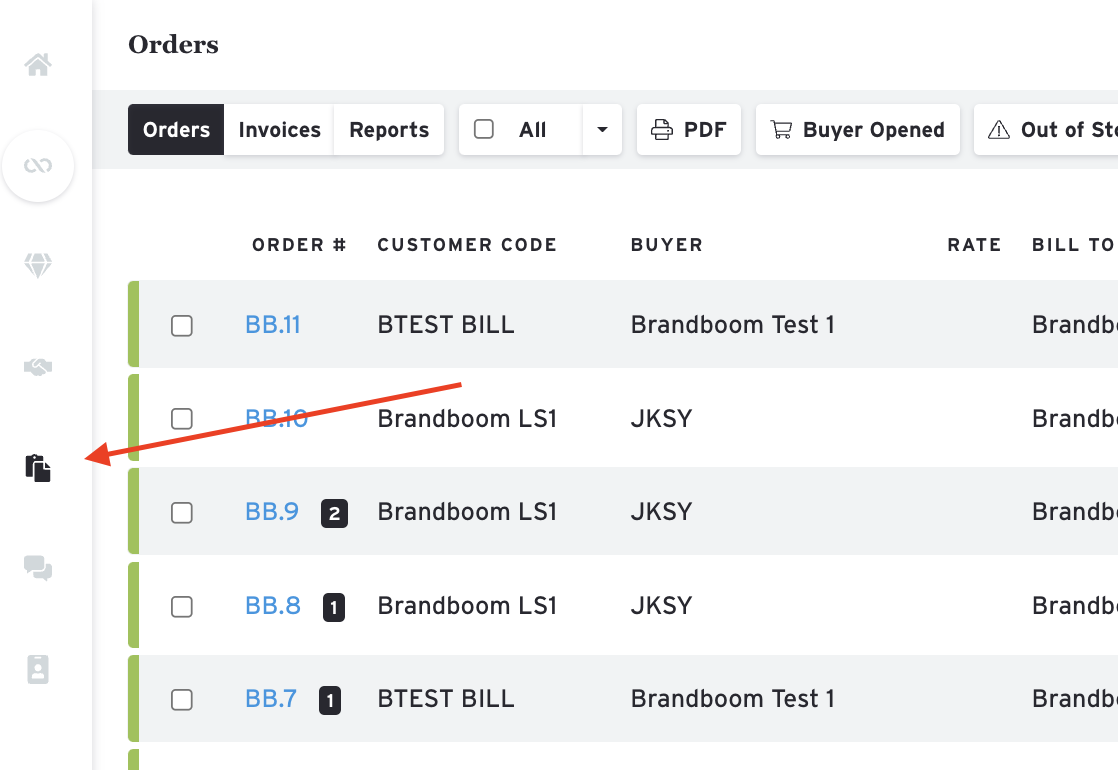Click the badge 2 next to BB.9
The width and height of the screenshot is (1118, 770).
[x=334, y=513]
